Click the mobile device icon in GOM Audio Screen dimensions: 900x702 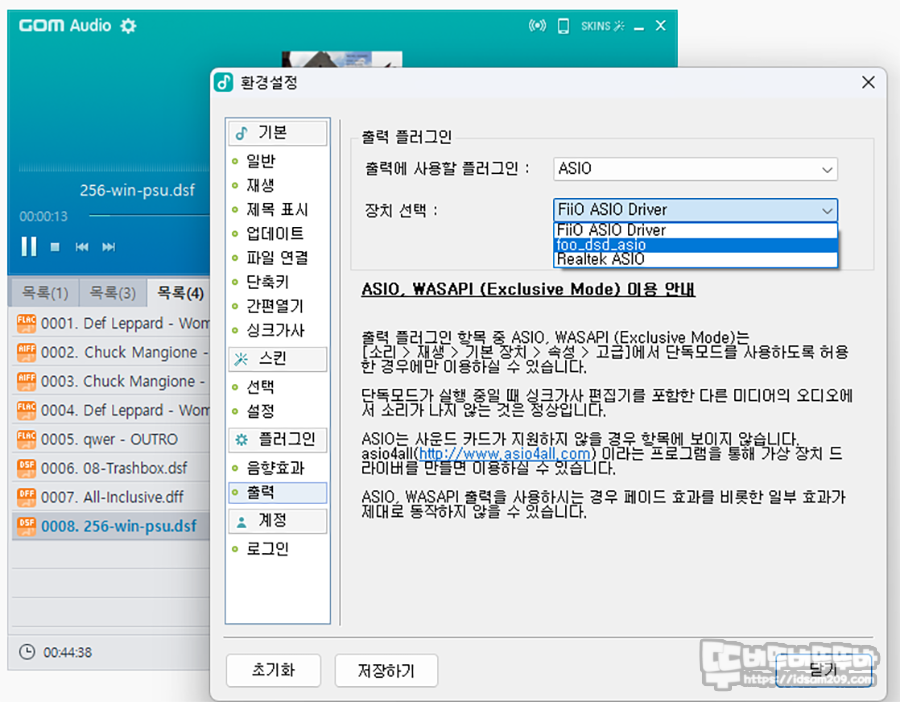(x=564, y=26)
